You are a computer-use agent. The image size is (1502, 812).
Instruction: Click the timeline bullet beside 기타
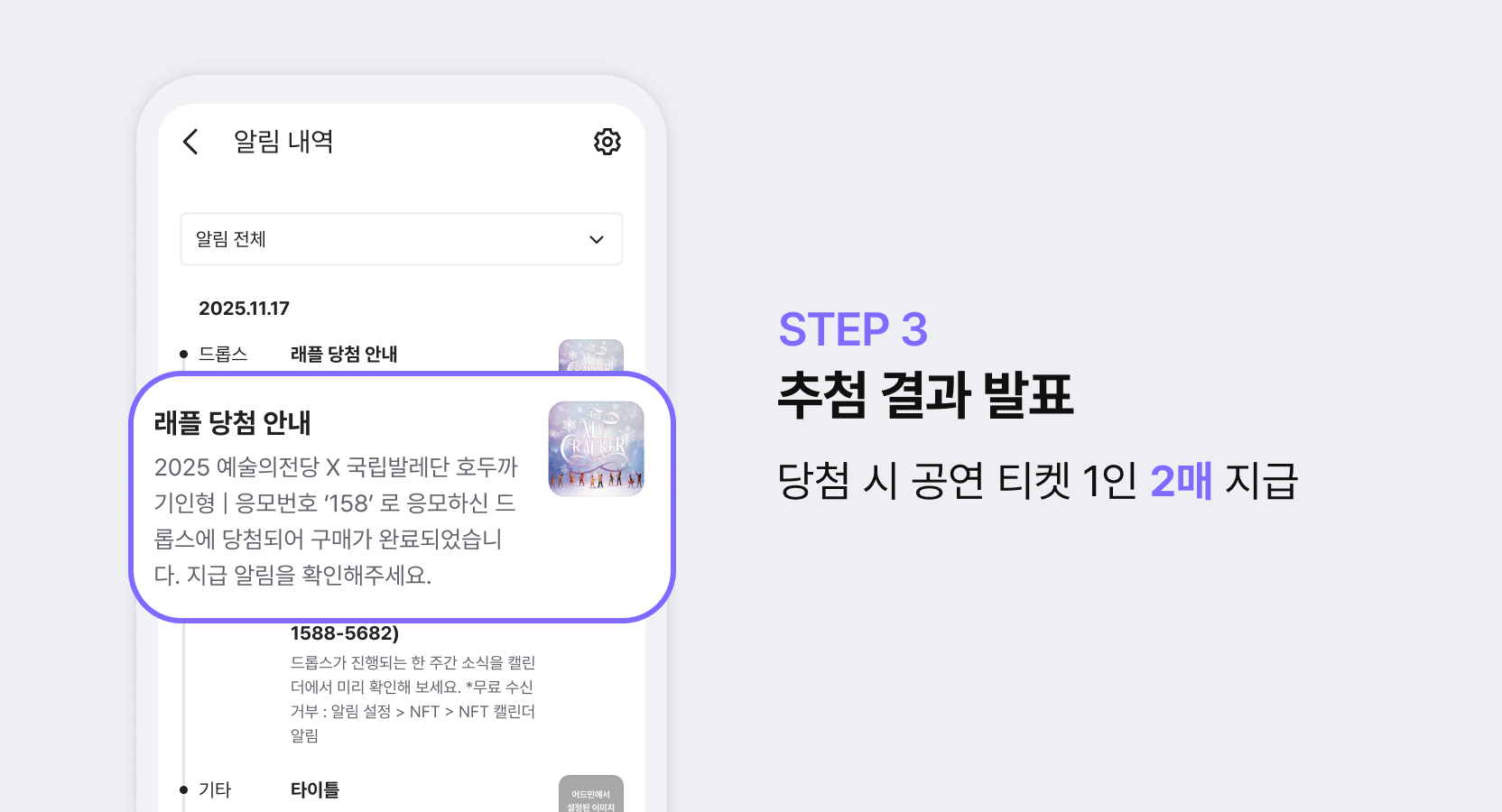point(183,790)
